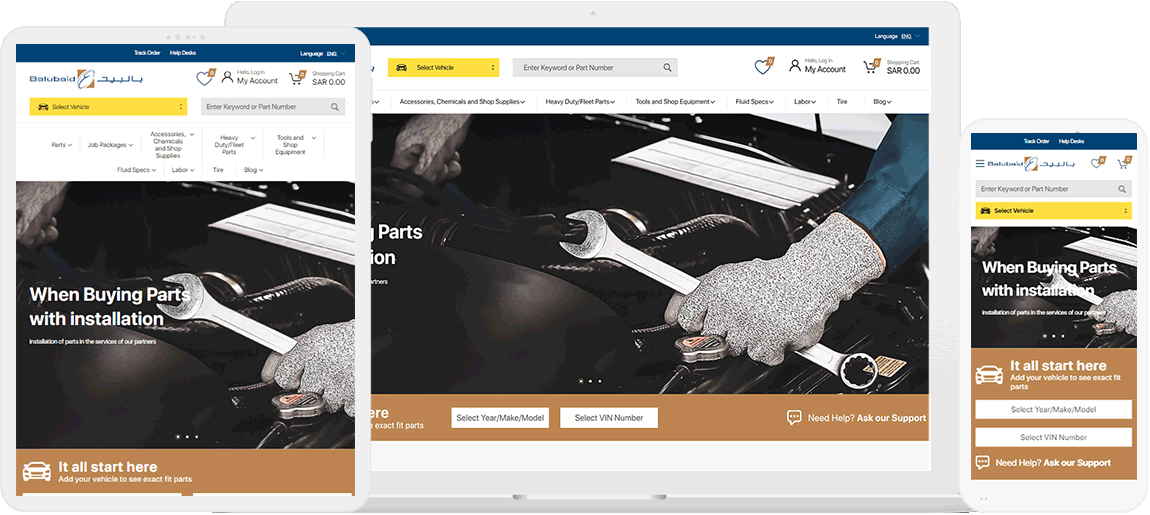Click Select Year/Make/Model on the laptop
Screen dimensions: 1150x515
pyautogui.click(x=500, y=418)
